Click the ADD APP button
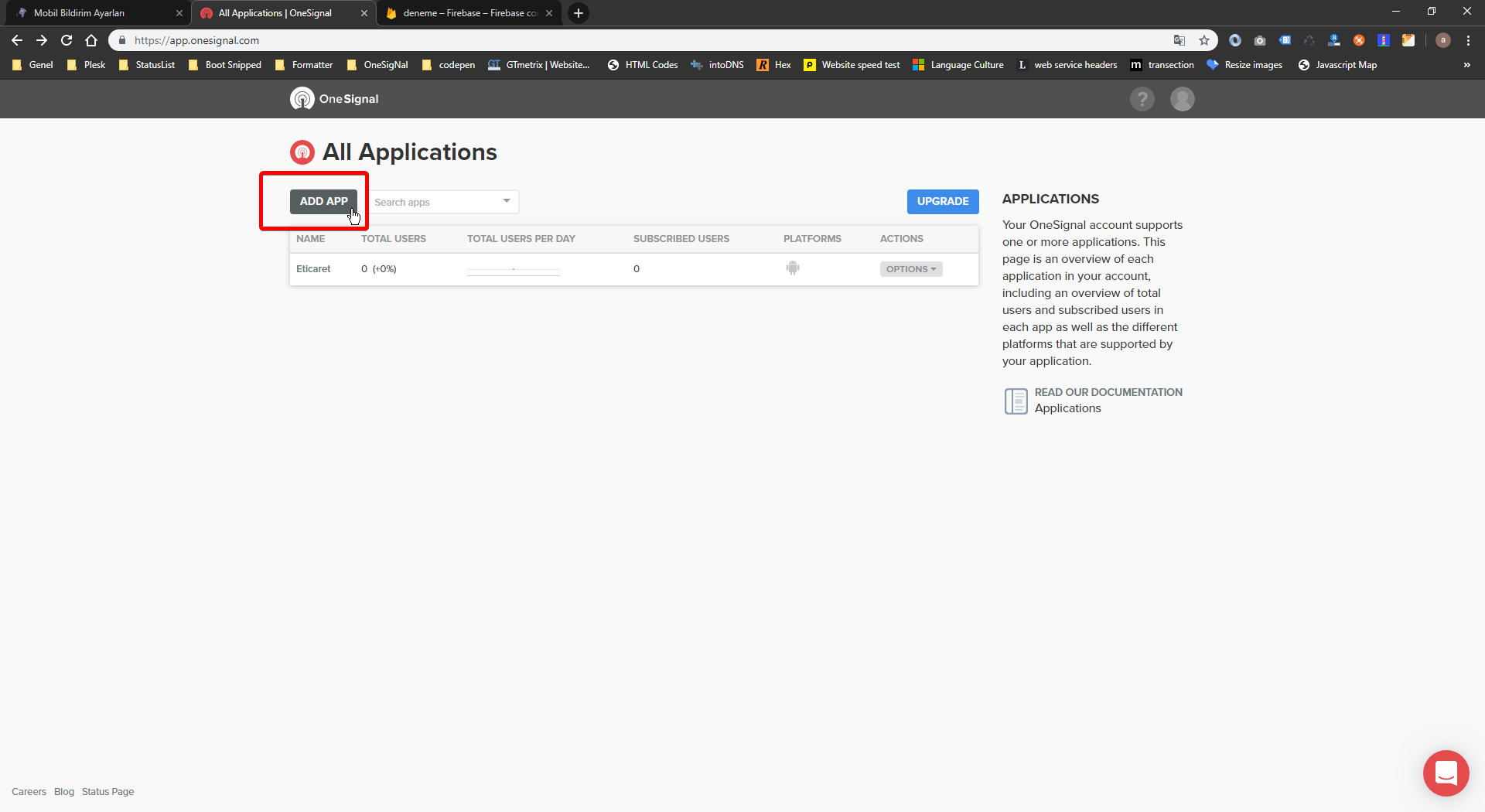The height and width of the screenshot is (812, 1485). [x=323, y=201]
